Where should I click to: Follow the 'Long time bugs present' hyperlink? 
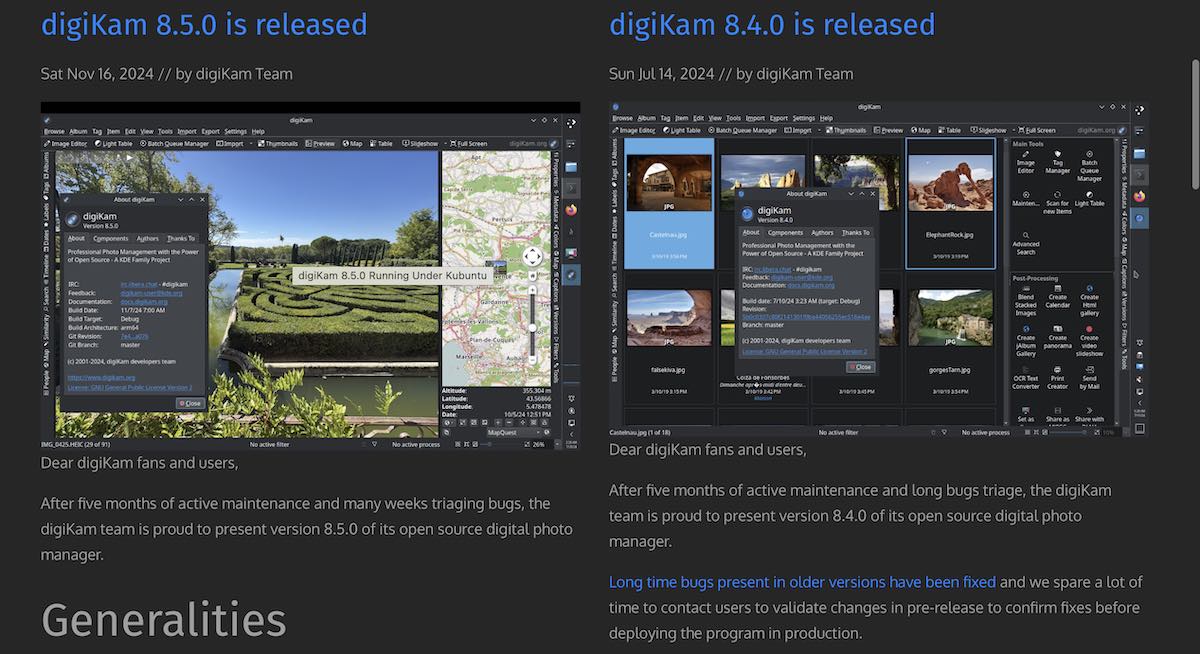click(802, 582)
